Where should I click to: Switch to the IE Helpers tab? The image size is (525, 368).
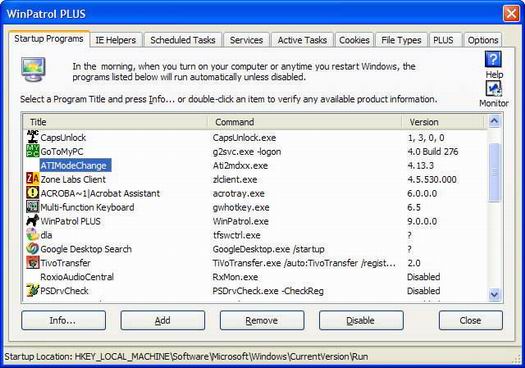[x=116, y=40]
